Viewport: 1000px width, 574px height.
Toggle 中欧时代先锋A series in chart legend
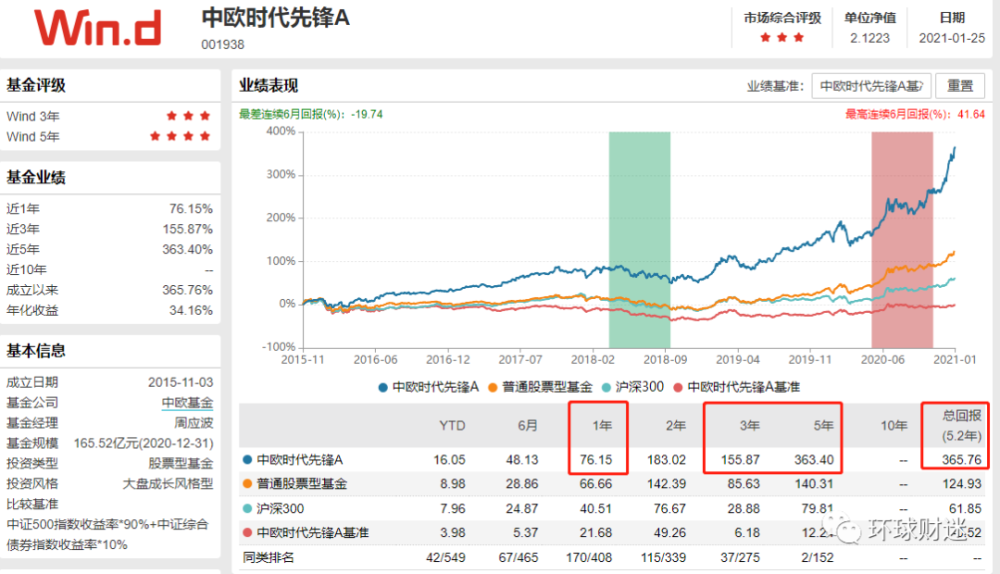(x=429, y=387)
